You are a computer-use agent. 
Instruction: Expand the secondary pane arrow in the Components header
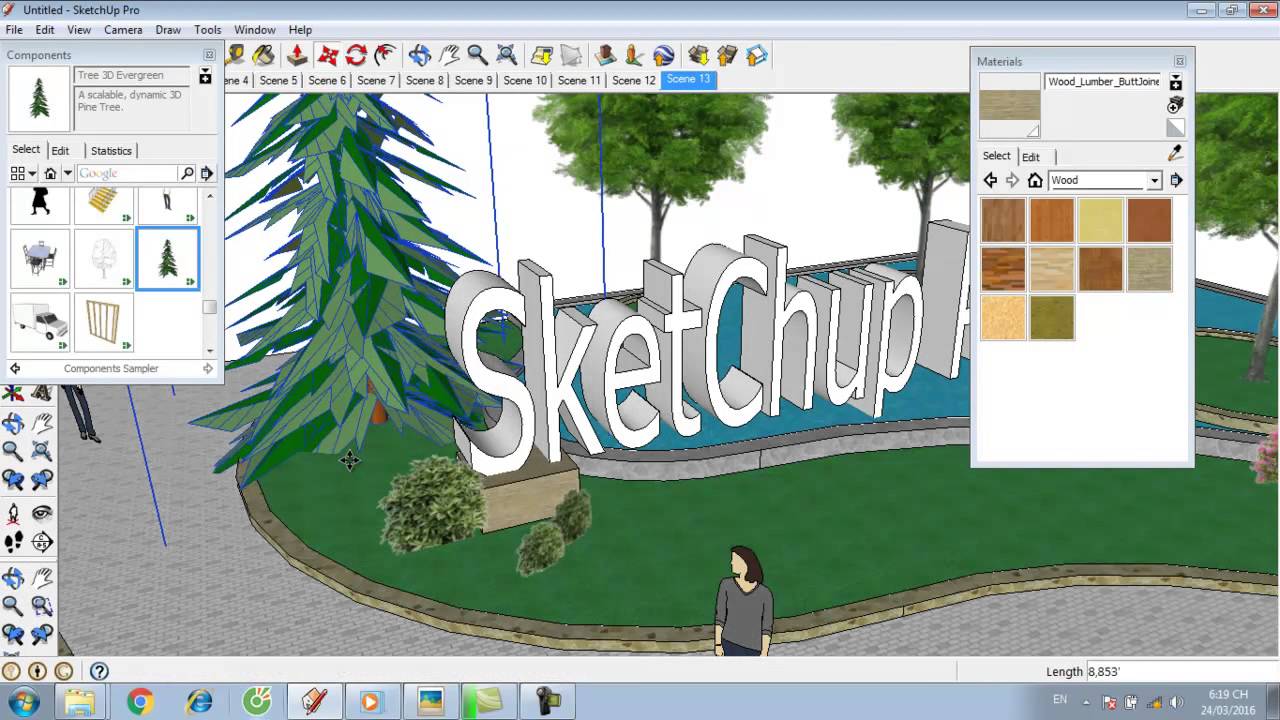click(x=205, y=77)
